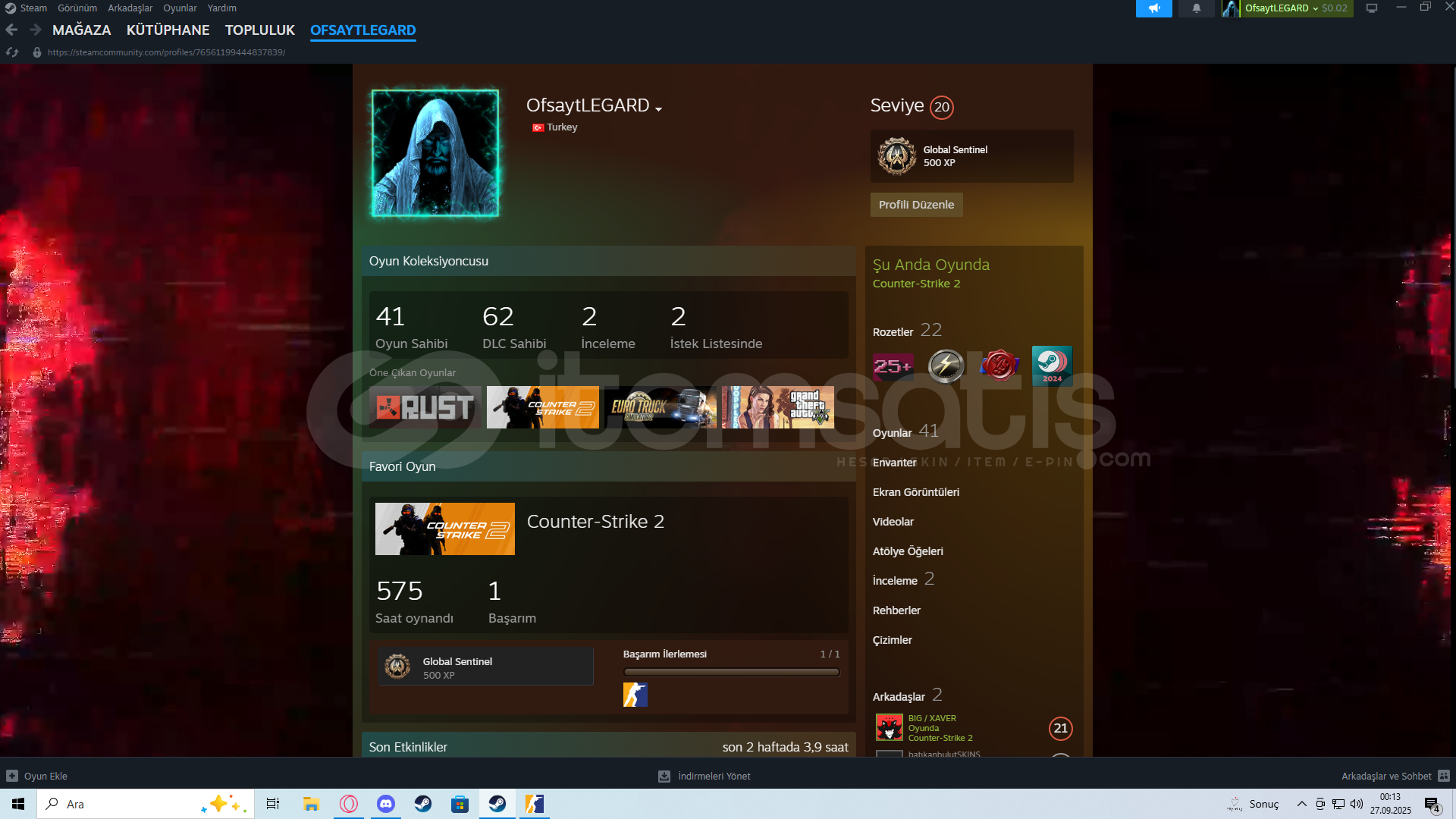The image size is (1456, 819).
Task: Open the lightning bolt silver badge
Action: [x=946, y=366]
